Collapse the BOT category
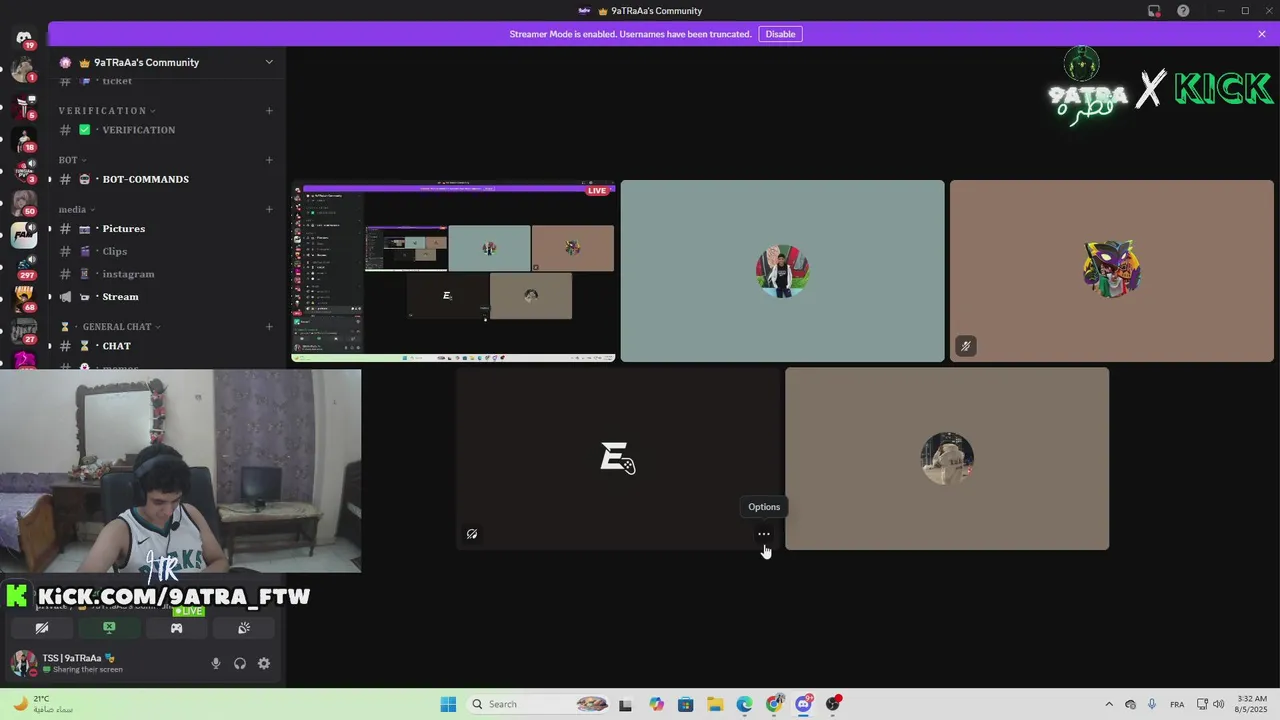1280x720 pixels. (73, 160)
